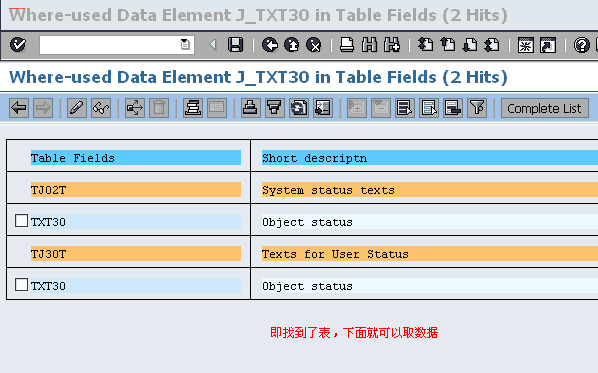The image size is (598, 373).
Task: Go to First Page icon
Action: (425, 45)
